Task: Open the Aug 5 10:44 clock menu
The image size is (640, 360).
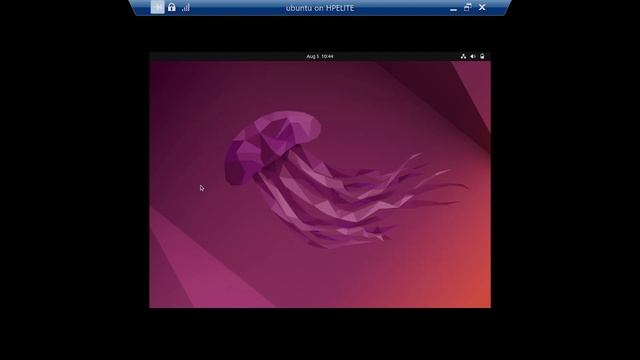Action: (x=320, y=56)
